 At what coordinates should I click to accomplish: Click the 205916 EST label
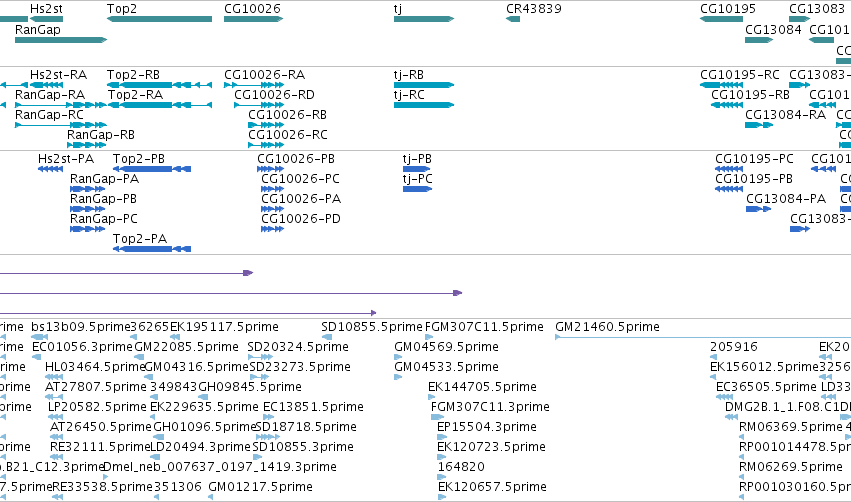click(x=733, y=347)
